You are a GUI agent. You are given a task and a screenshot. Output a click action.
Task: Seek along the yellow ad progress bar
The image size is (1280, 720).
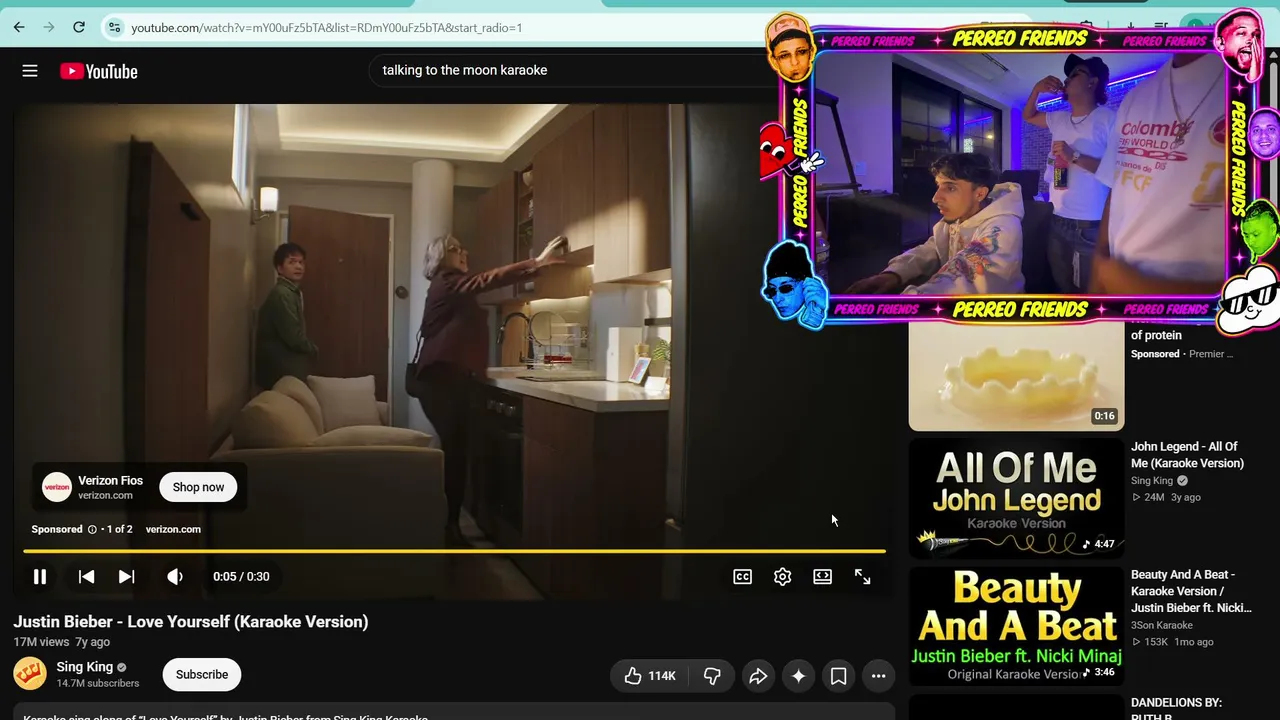click(454, 551)
